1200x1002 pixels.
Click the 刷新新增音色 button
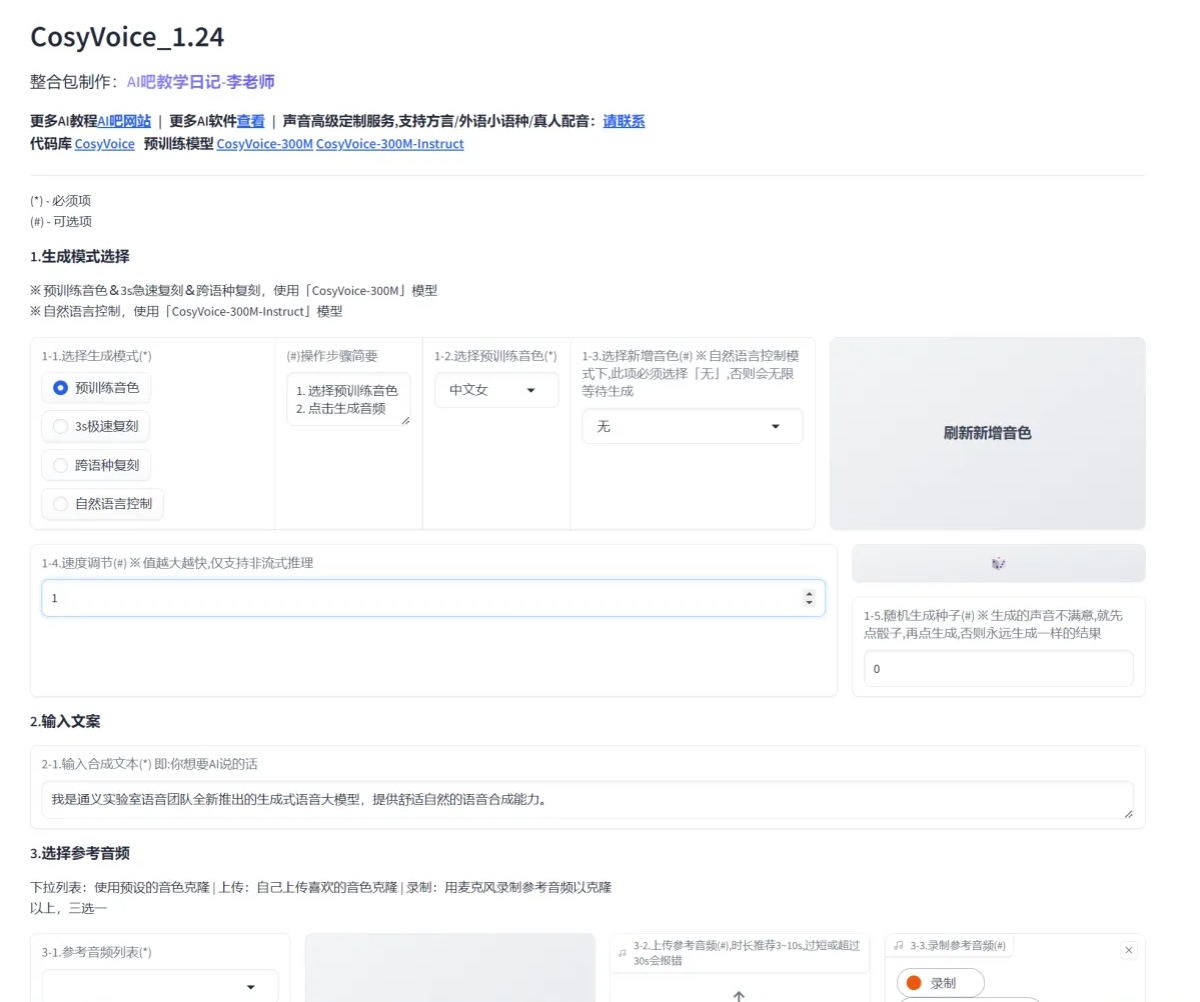click(988, 433)
